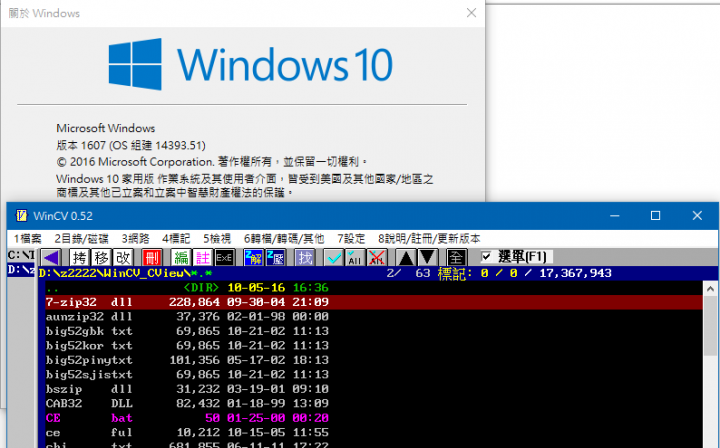720x448 pixels.
Task: Select the CAB32 DLL file row
Action: pyautogui.click(x=374, y=403)
